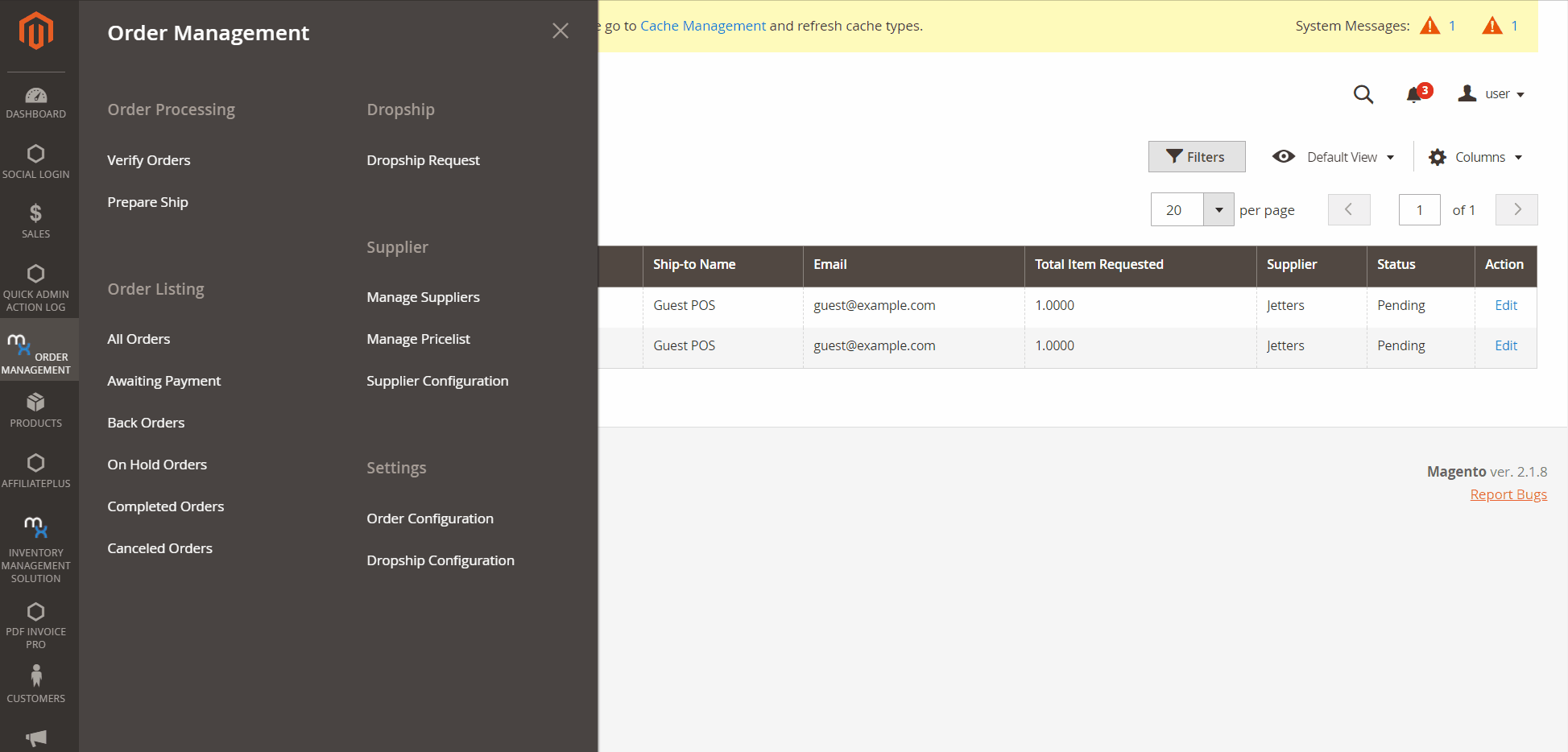Open Back Orders menu item
Screen dimensions: 1568x752
pyautogui.click(x=146, y=423)
